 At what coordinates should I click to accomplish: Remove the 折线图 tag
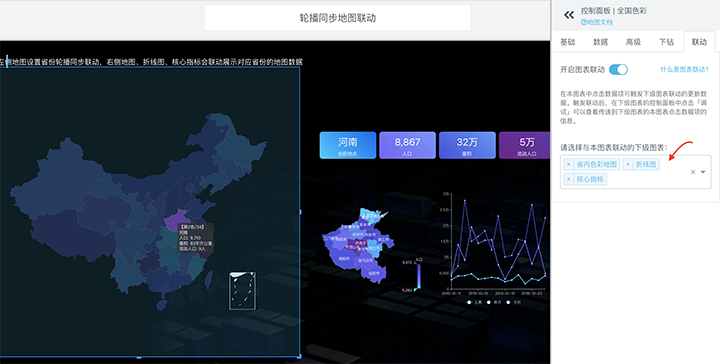click(628, 164)
